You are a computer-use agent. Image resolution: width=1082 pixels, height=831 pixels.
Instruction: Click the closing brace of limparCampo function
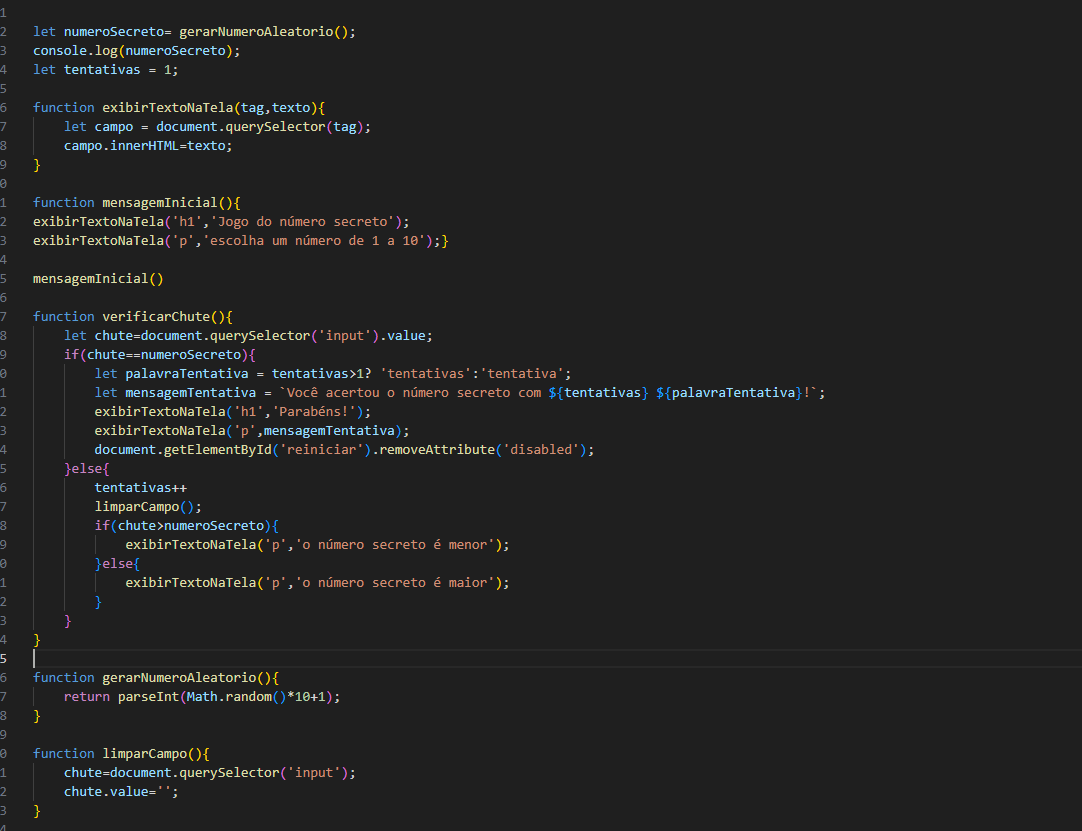point(37,811)
